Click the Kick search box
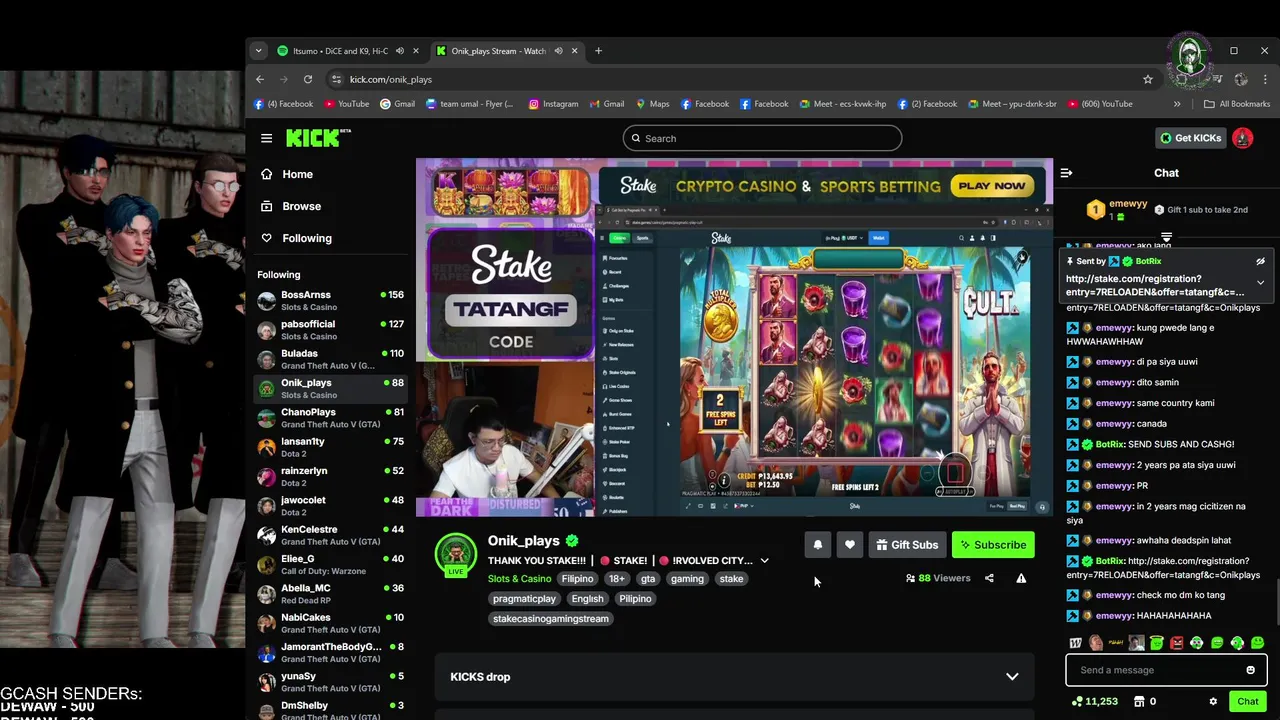This screenshot has height=720, width=1280. coord(762,138)
